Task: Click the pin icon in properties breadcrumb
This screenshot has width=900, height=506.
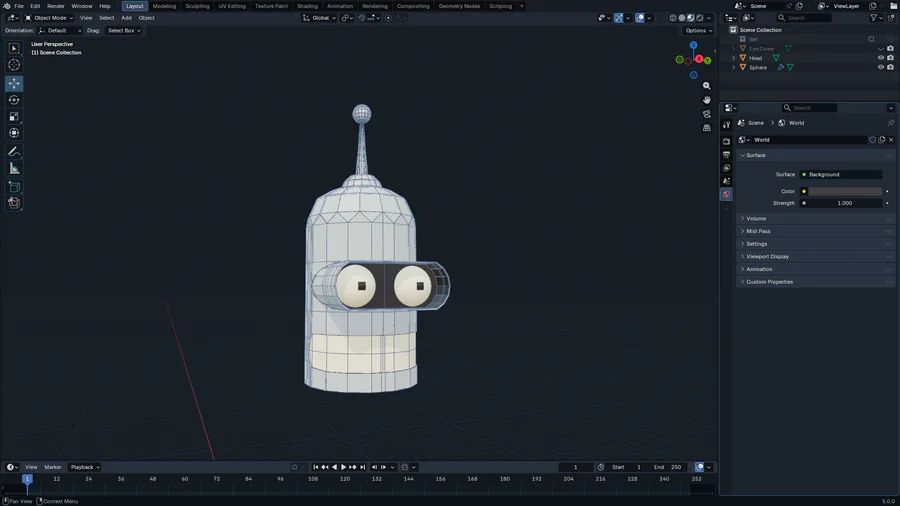Action: coord(891,123)
